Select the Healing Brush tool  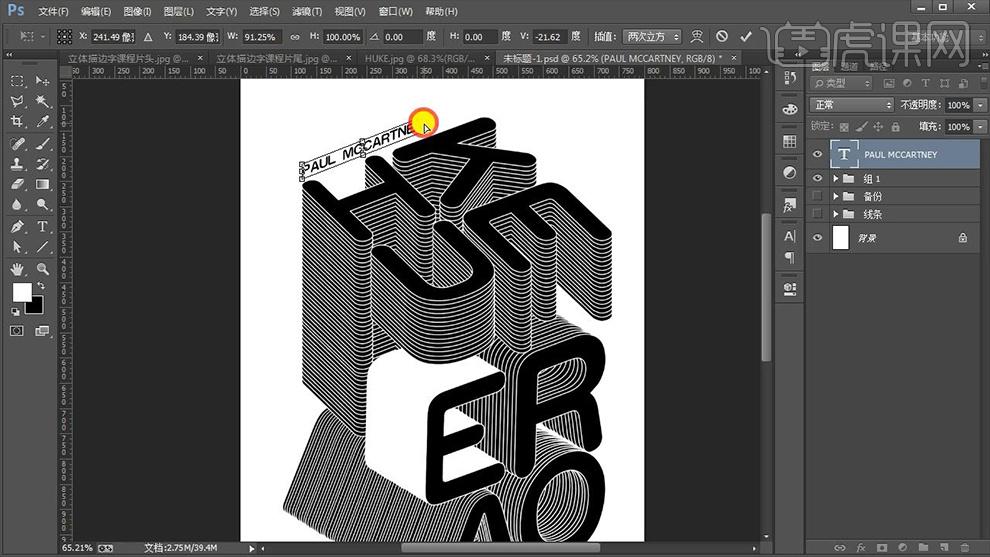[x=17, y=144]
